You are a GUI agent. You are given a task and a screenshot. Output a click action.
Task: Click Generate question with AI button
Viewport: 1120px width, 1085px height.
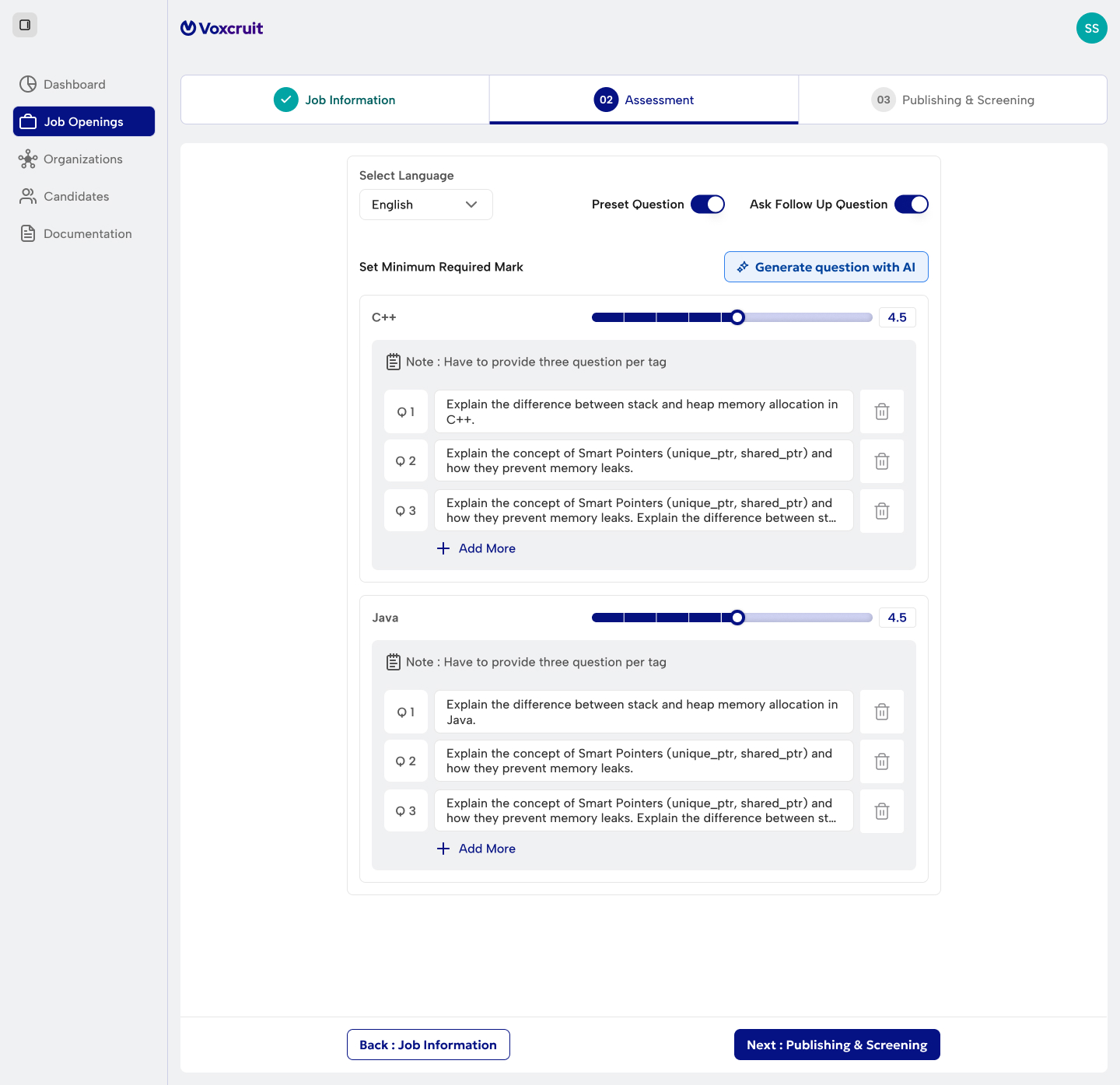tap(826, 267)
